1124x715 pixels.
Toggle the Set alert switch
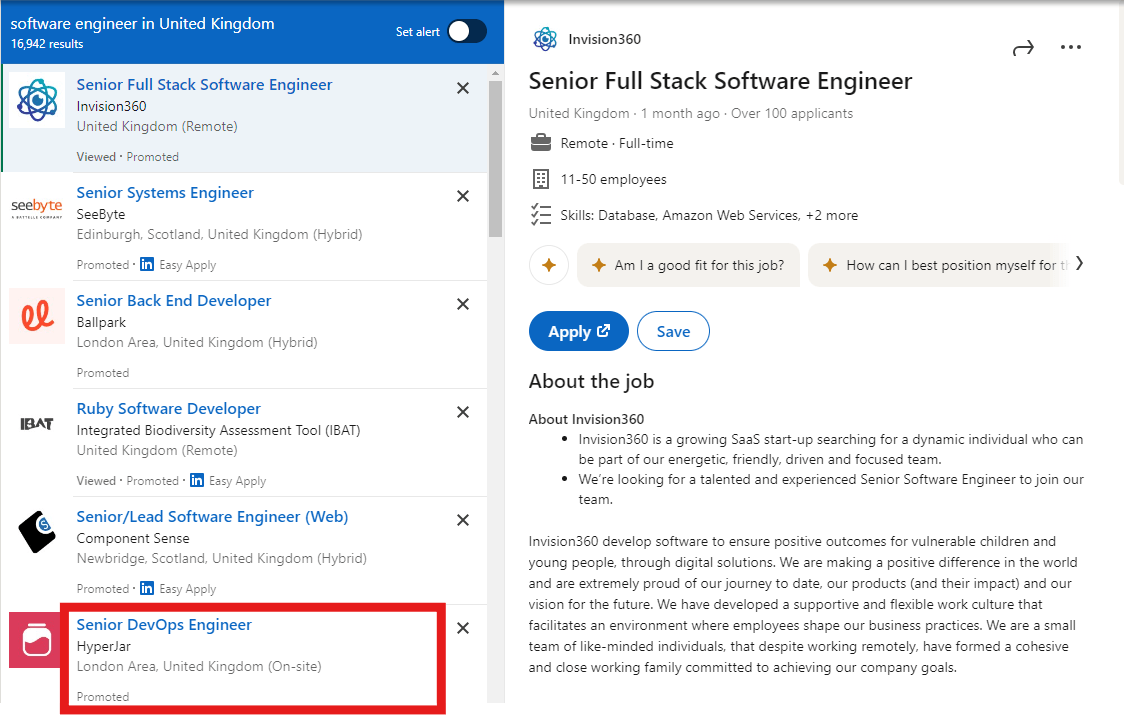click(x=467, y=32)
